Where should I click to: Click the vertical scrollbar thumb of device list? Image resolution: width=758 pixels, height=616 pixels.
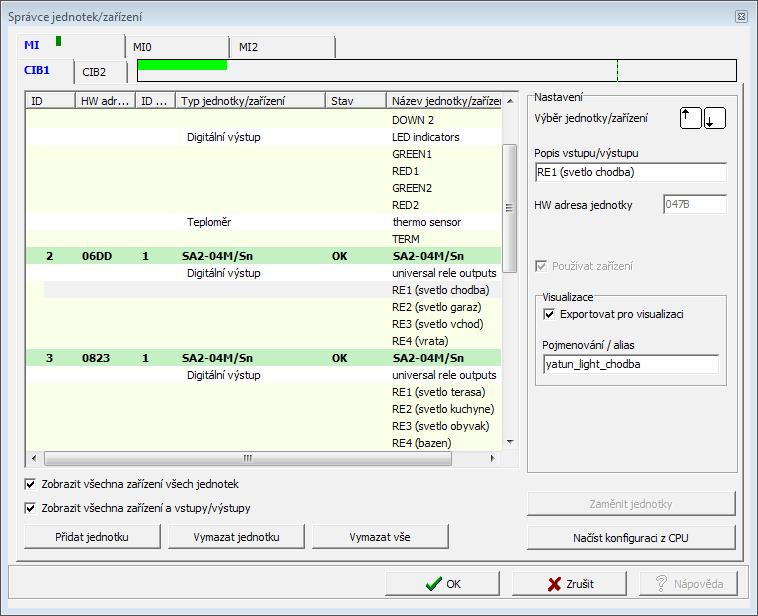tap(509, 208)
